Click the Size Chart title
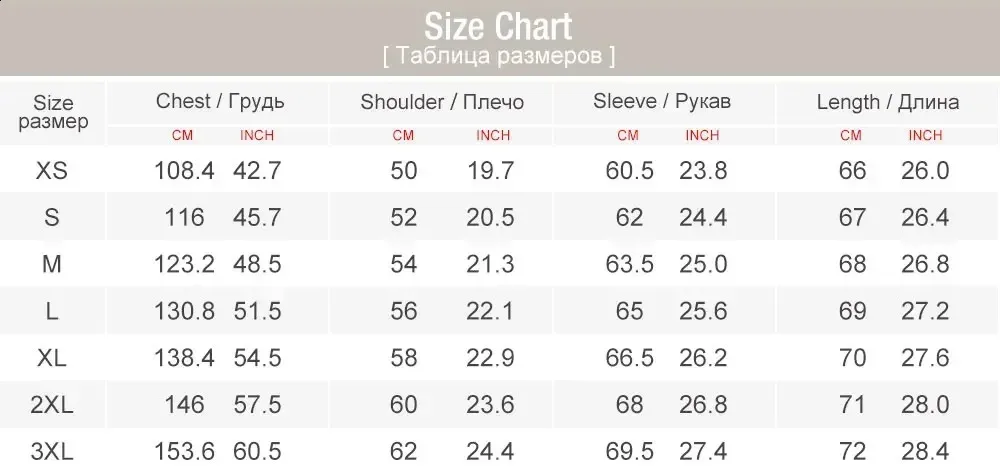This screenshot has width=1000, height=475. click(499, 24)
